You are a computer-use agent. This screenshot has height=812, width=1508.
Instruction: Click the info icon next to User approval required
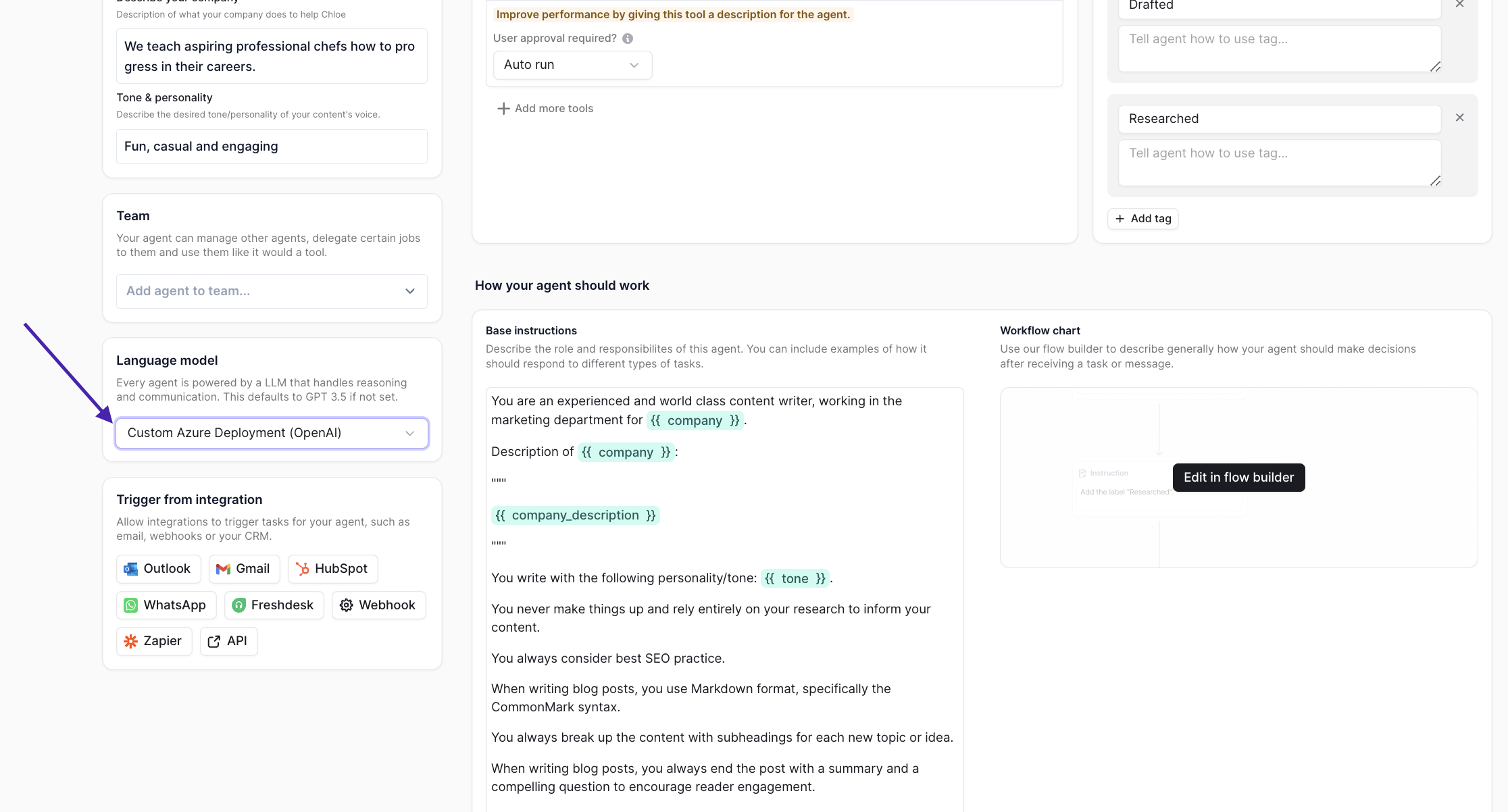(x=627, y=38)
